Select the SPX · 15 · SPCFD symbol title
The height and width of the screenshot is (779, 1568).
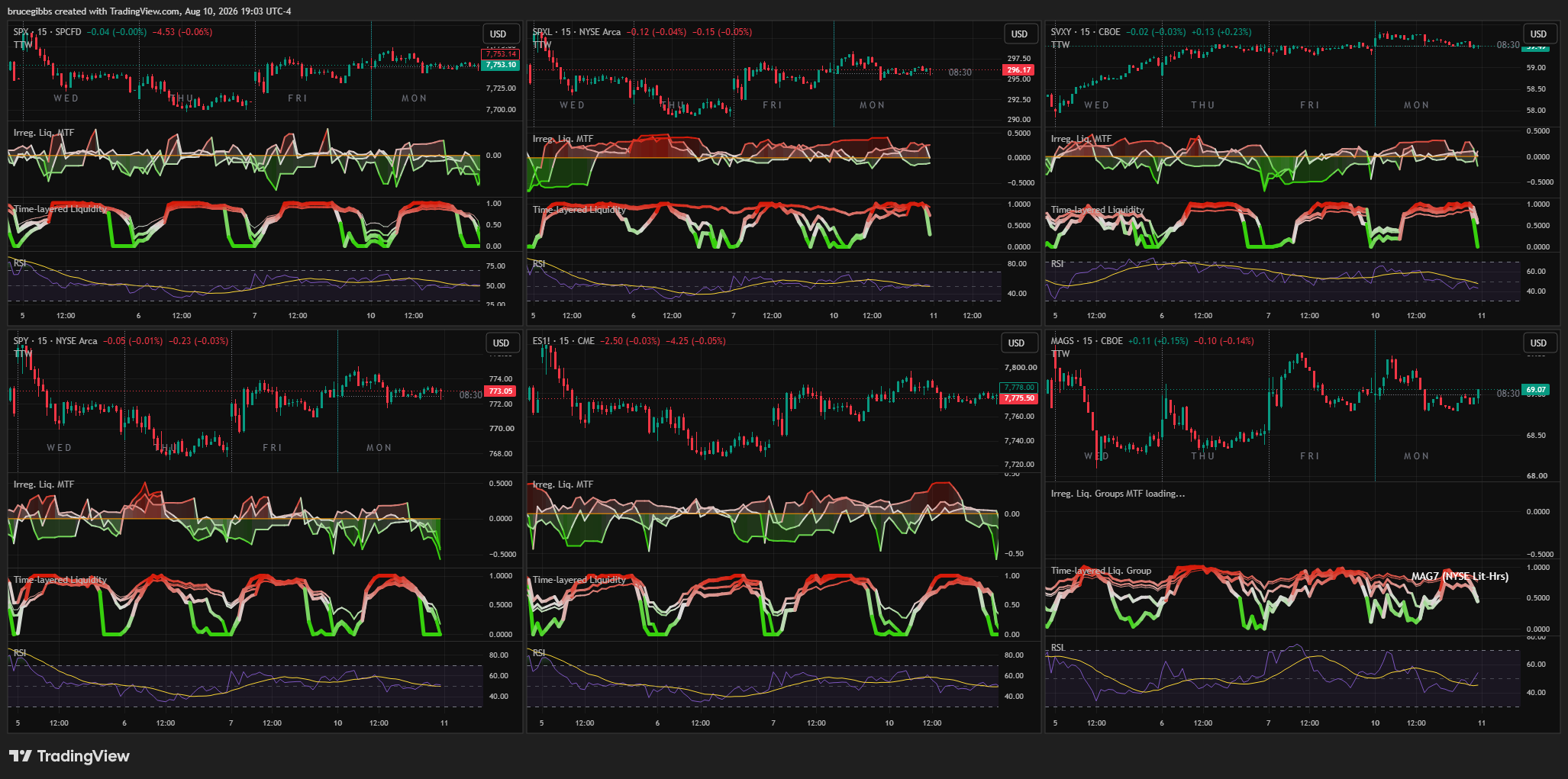click(x=47, y=32)
